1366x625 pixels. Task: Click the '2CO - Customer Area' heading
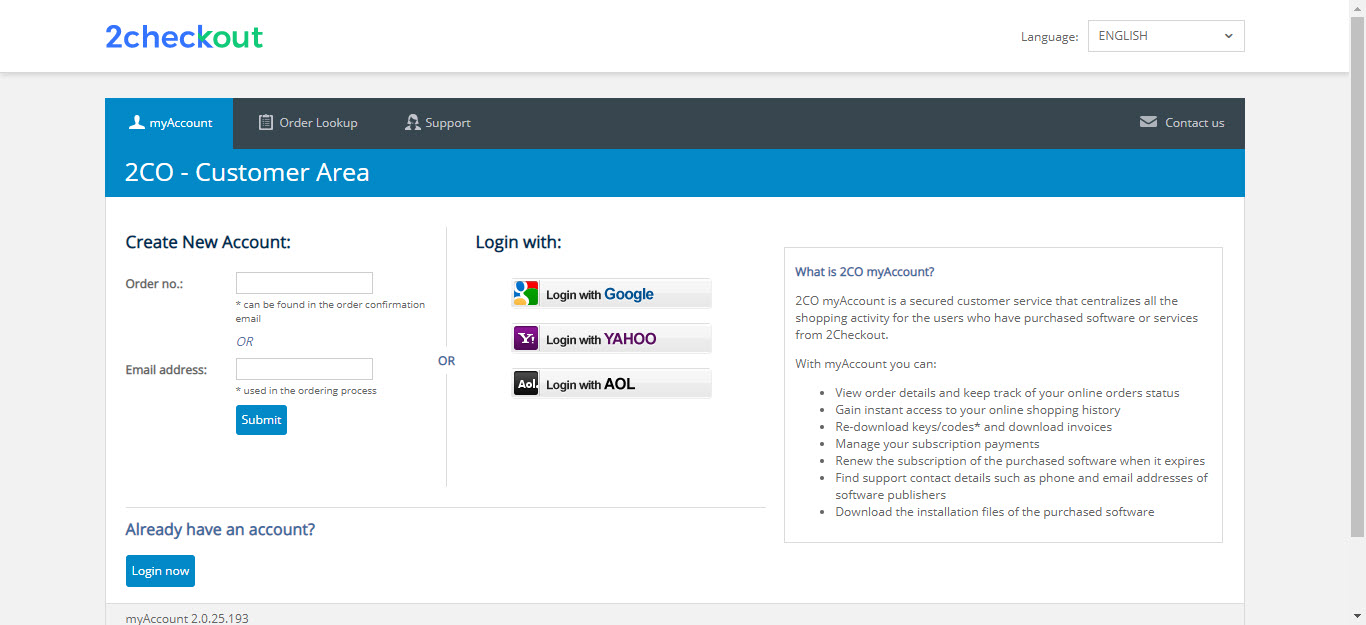coord(247,173)
